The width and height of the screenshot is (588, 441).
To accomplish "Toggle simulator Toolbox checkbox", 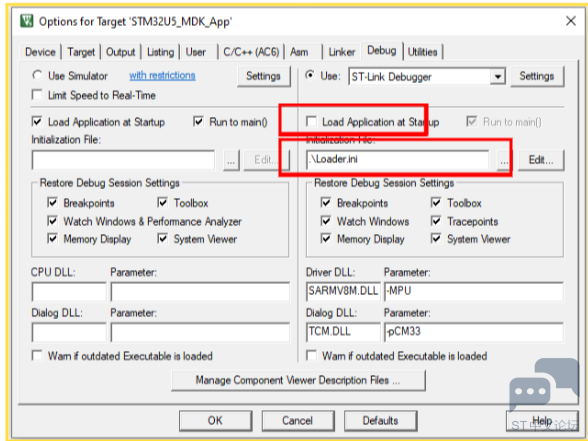I will [x=162, y=203].
